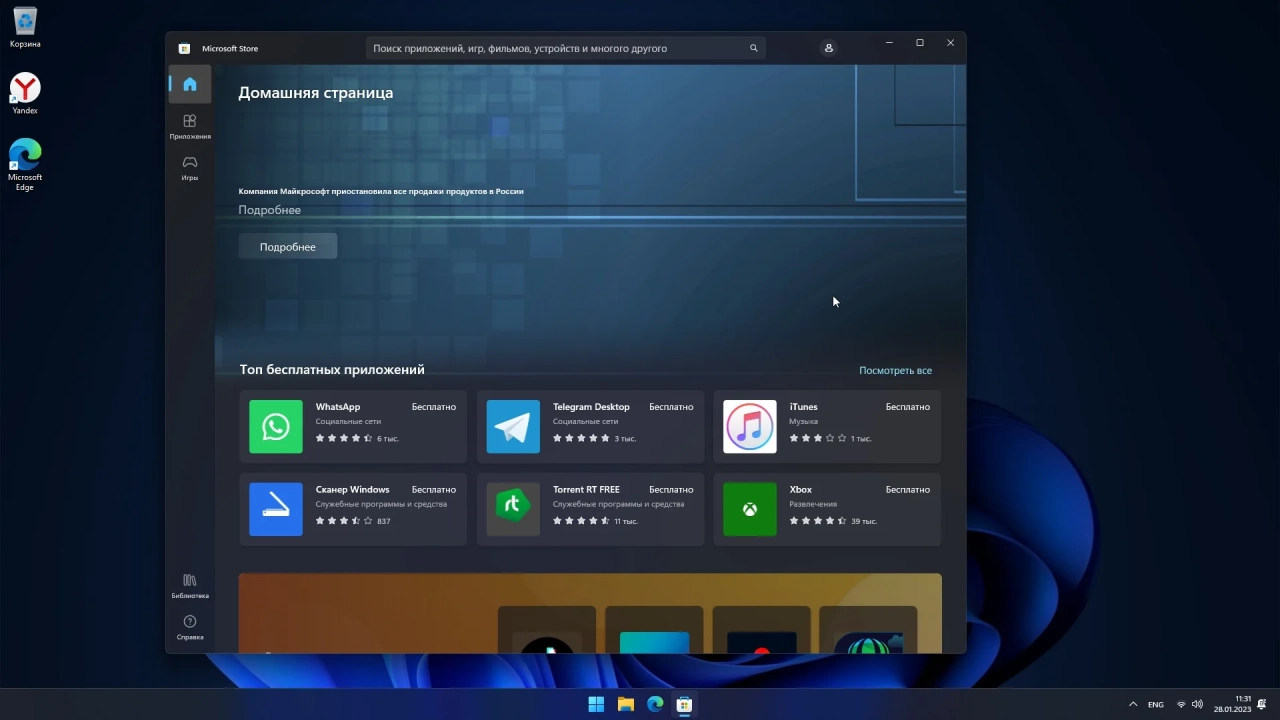Switch ENG input language in tray
This screenshot has height=720, width=1280.
click(x=1155, y=704)
